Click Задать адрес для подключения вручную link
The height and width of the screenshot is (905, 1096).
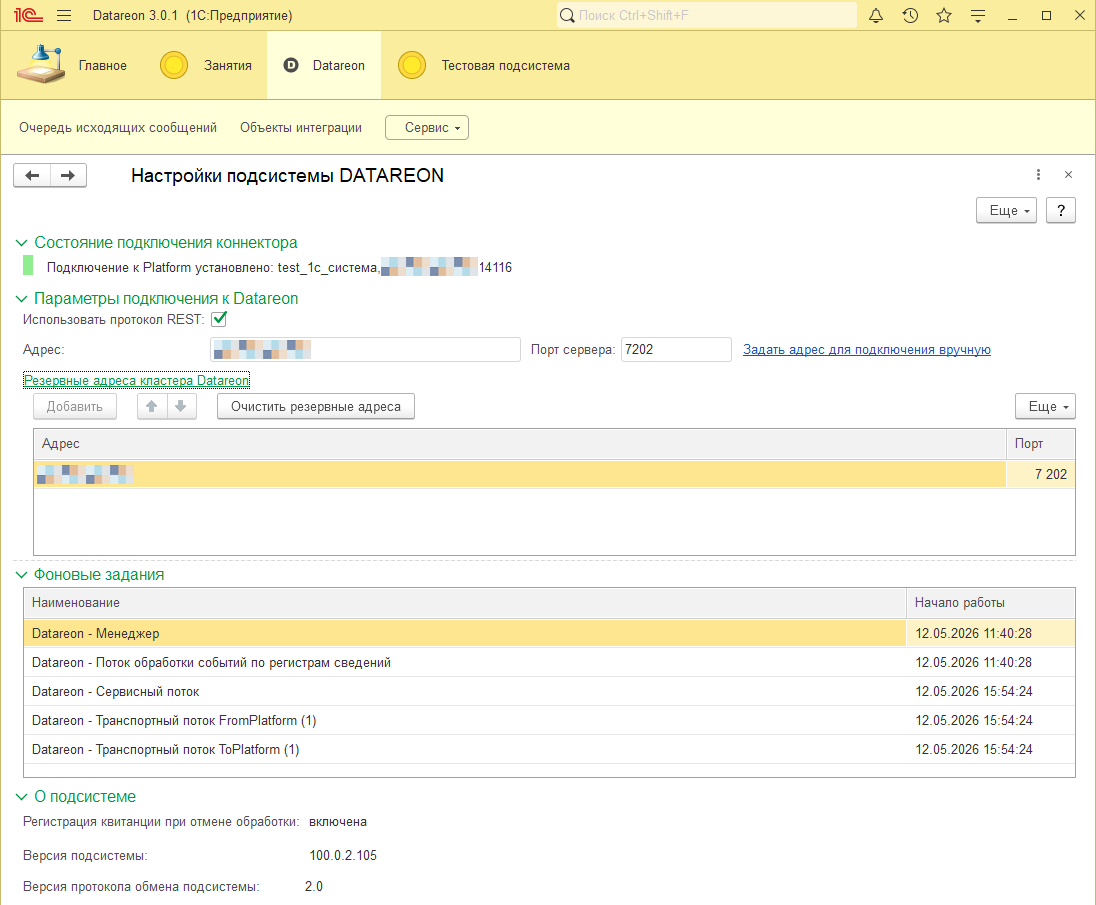[x=867, y=349]
